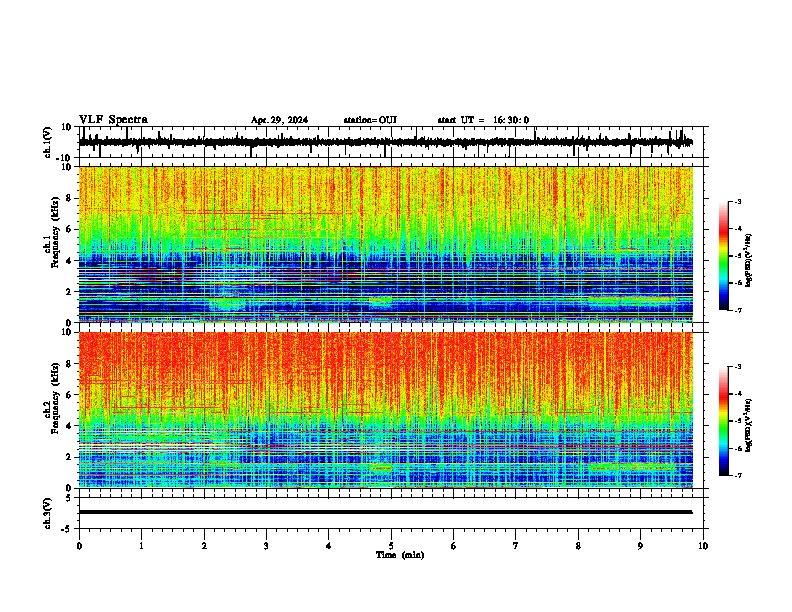
Task: Click time axis tick label "9"
Action: [640, 546]
